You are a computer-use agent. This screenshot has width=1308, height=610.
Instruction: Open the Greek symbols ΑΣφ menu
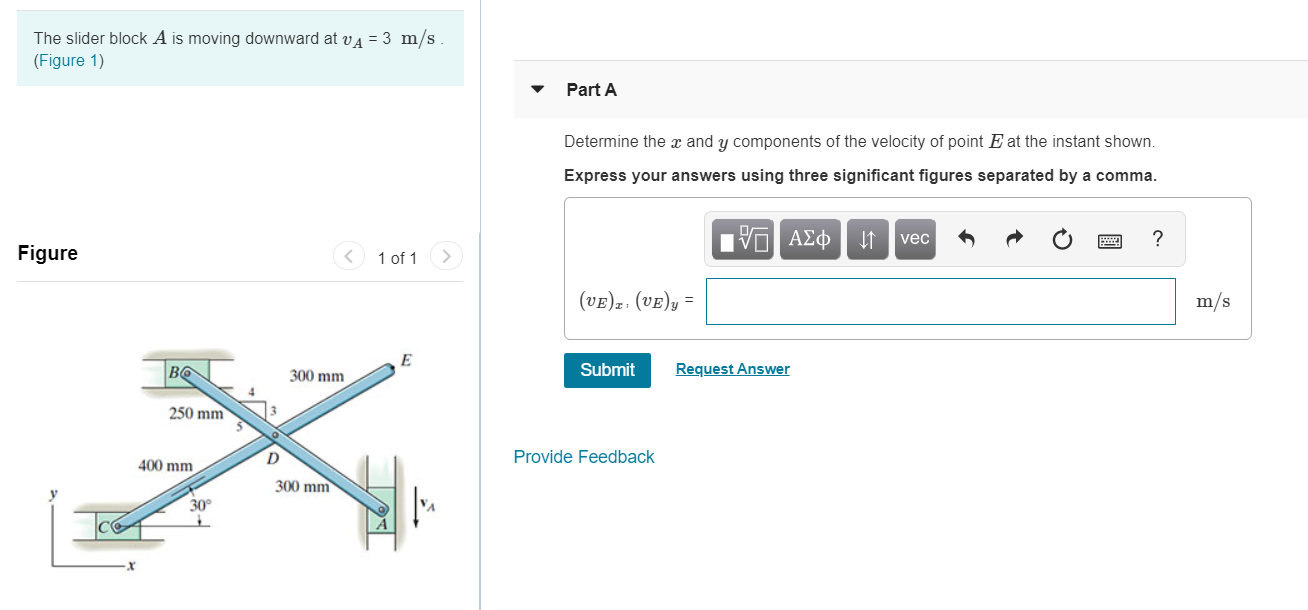(810, 239)
